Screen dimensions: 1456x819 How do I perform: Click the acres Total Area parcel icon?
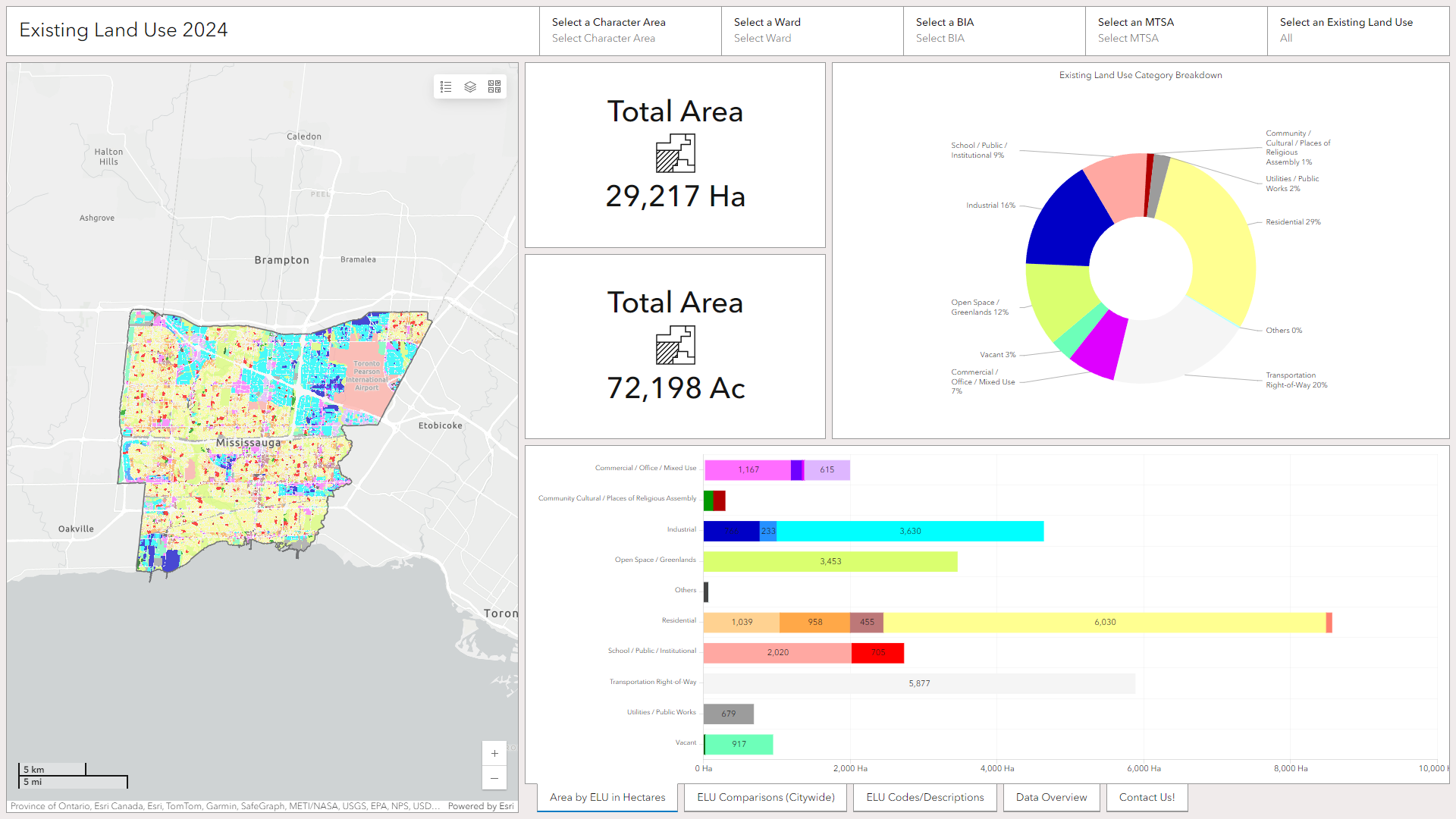pos(675,345)
